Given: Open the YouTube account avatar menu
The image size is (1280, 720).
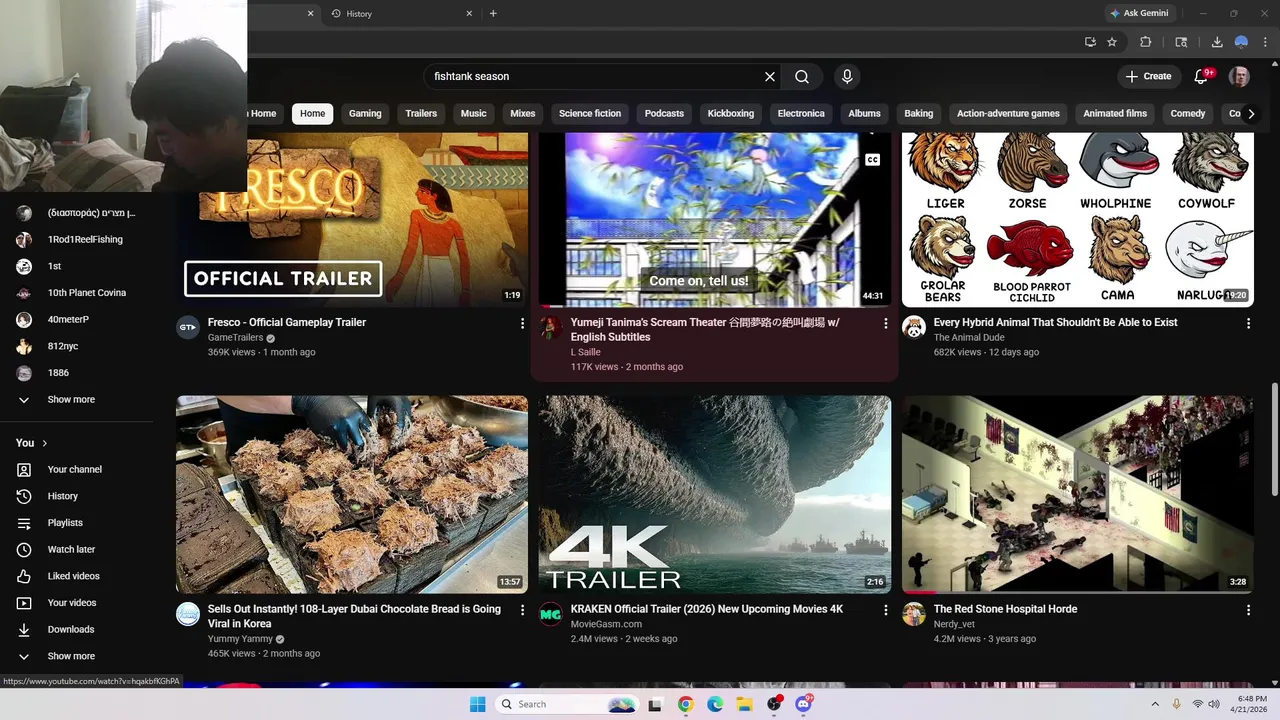Looking at the screenshot, I should [1239, 76].
